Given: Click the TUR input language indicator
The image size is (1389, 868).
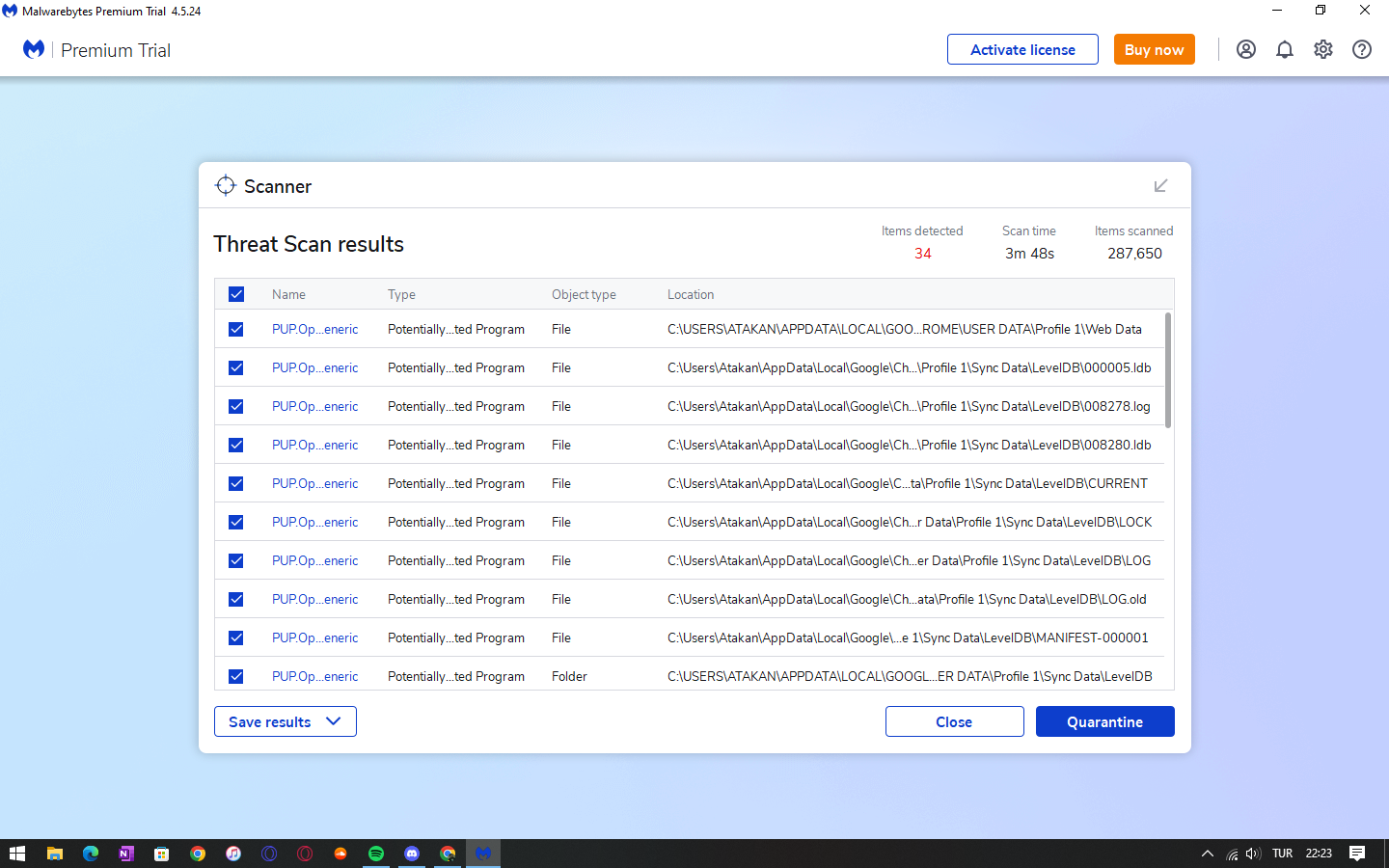Looking at the screenshot, I should pyautogui.click(x=1282, y=854).
